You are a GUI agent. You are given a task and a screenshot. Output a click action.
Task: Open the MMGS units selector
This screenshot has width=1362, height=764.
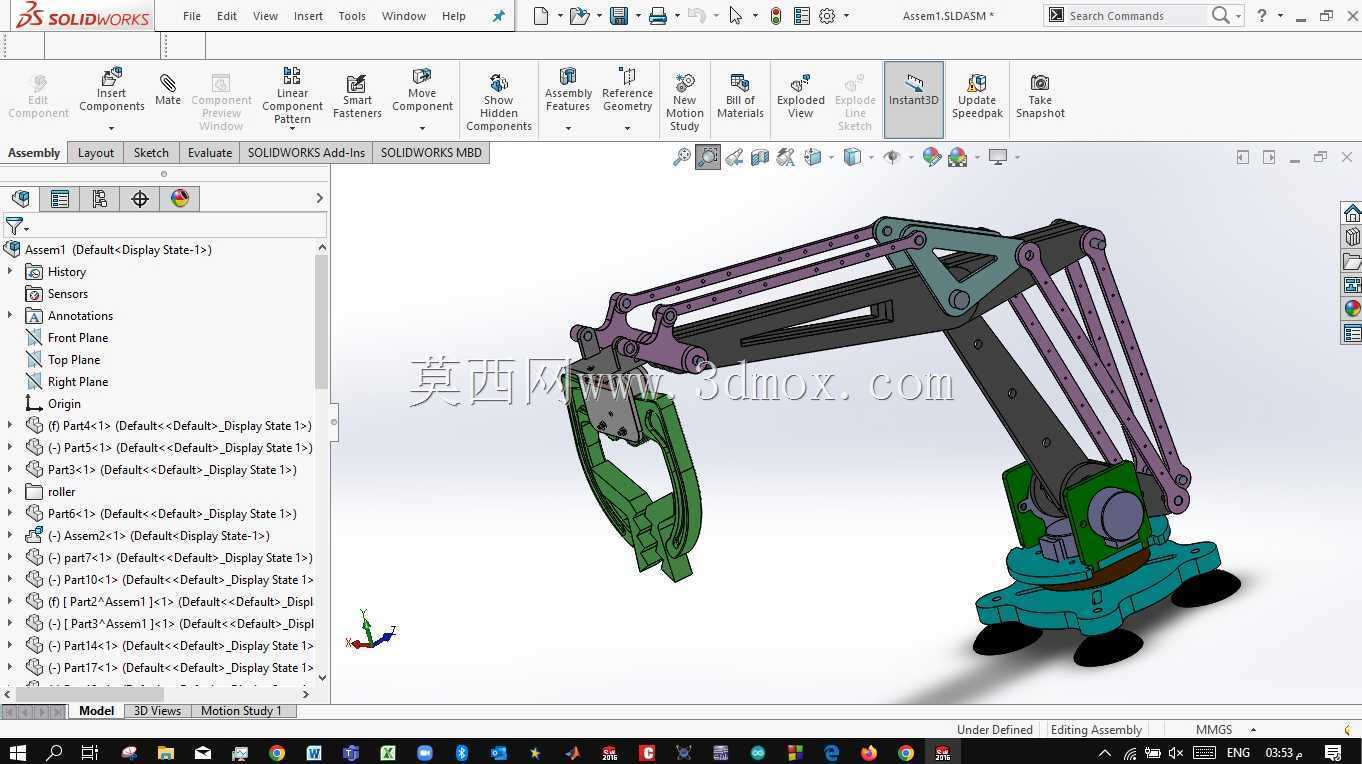point(1224,730)
